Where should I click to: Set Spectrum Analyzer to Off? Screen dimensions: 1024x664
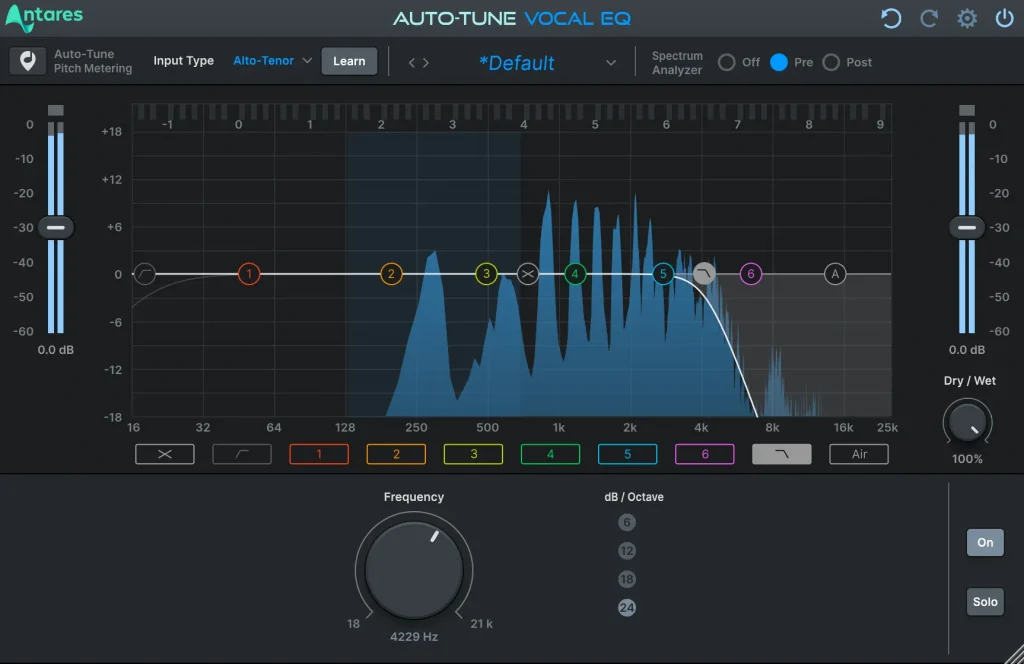(727, 62)
